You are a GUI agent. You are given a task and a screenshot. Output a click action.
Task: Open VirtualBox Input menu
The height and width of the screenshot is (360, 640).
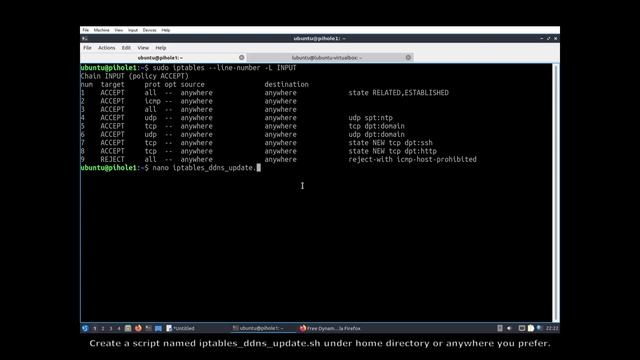(133, 30)
